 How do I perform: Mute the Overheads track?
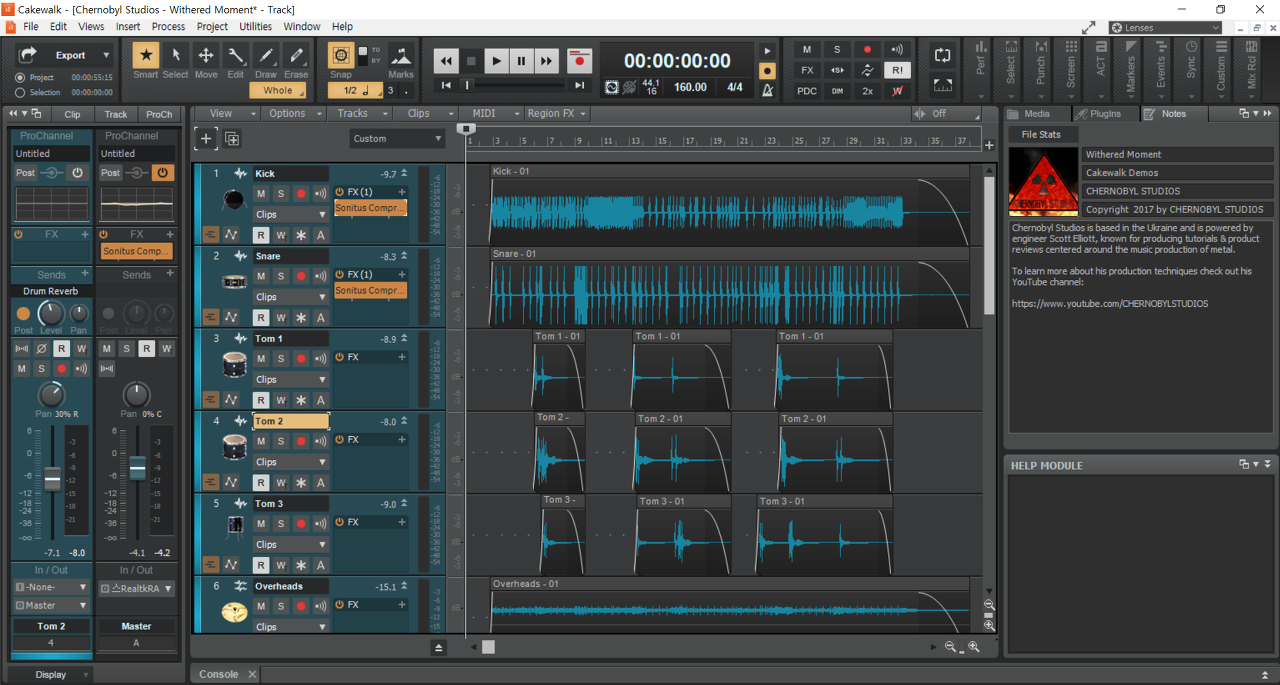(261, 606)
